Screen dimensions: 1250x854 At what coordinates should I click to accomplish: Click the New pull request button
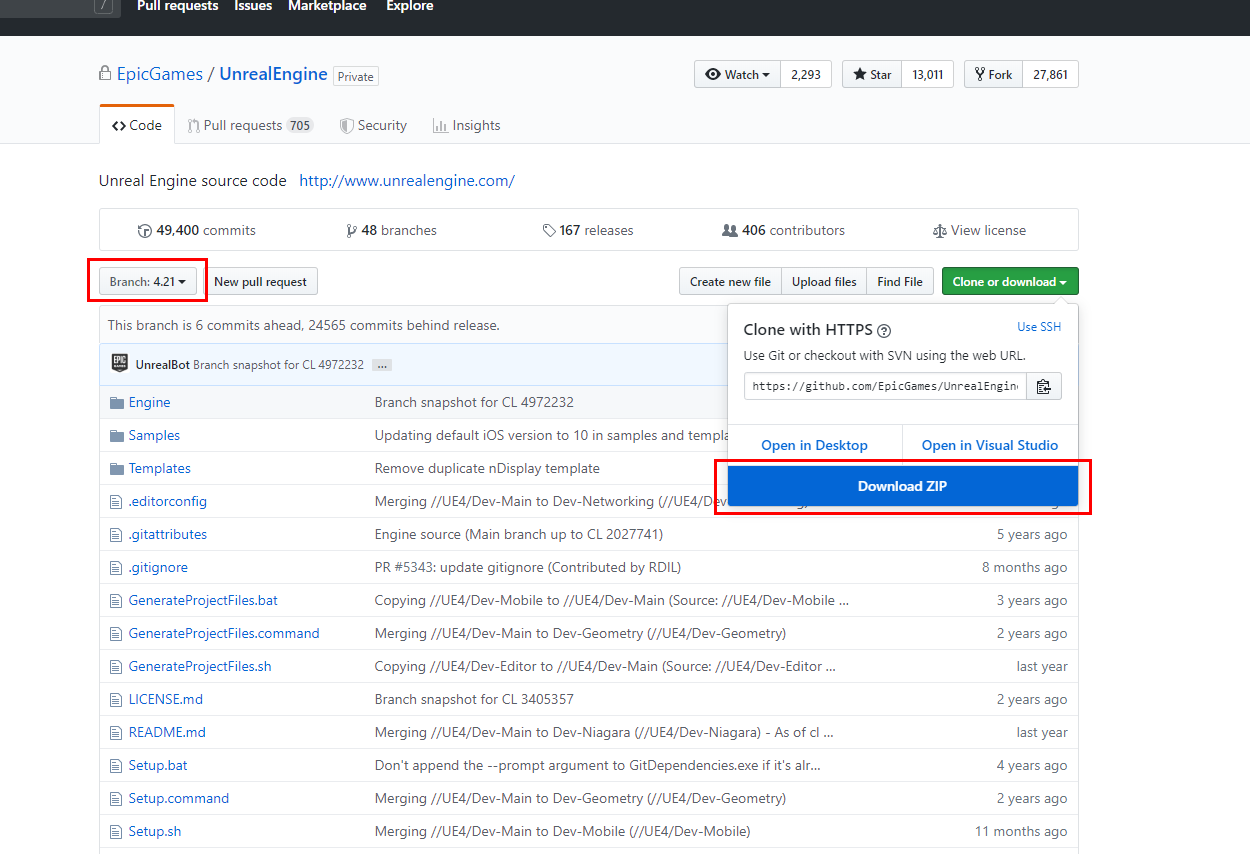coord(260,282)
